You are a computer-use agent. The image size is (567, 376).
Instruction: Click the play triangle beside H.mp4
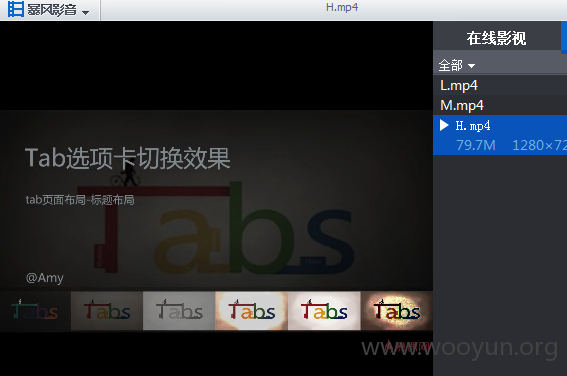coord(444,125)
